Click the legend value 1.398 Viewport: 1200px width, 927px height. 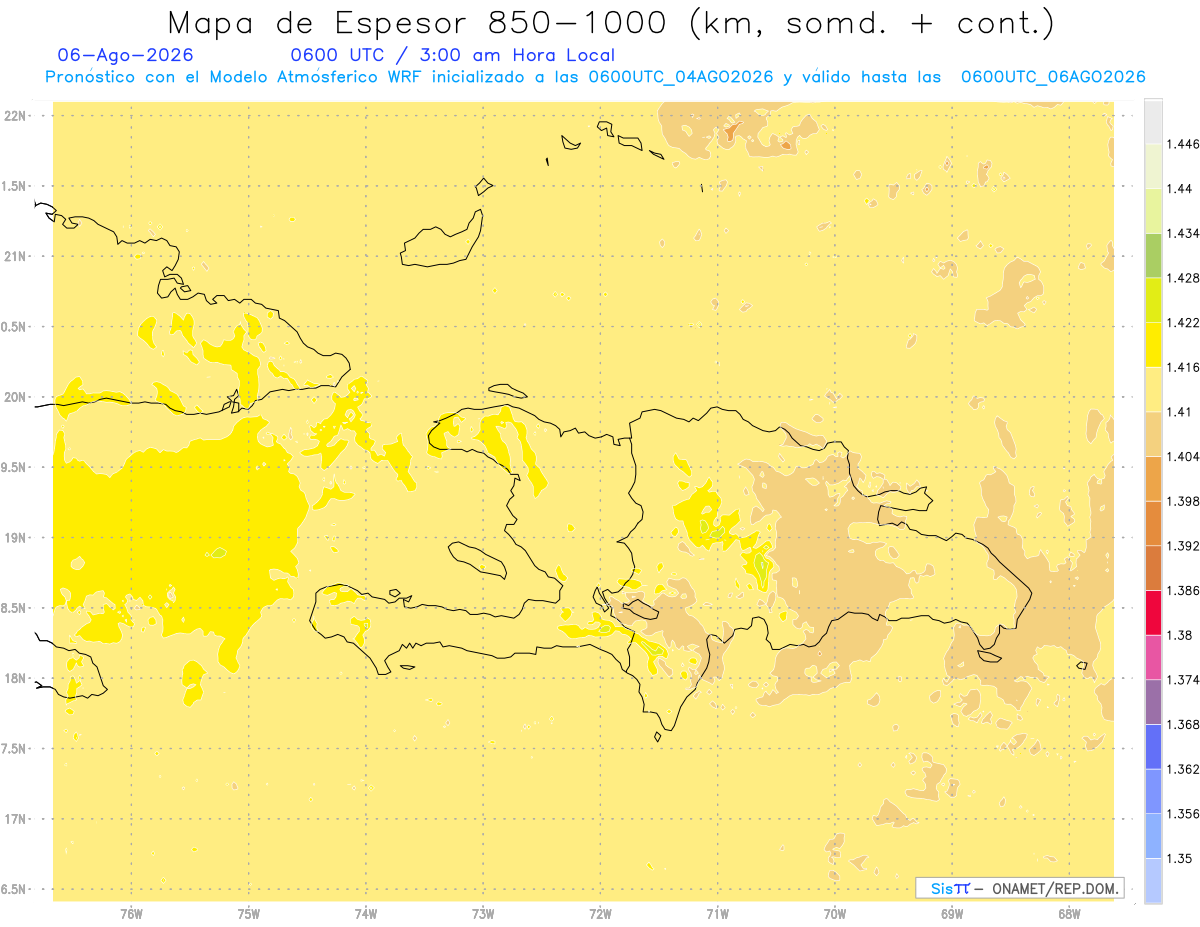(1183, 501)
